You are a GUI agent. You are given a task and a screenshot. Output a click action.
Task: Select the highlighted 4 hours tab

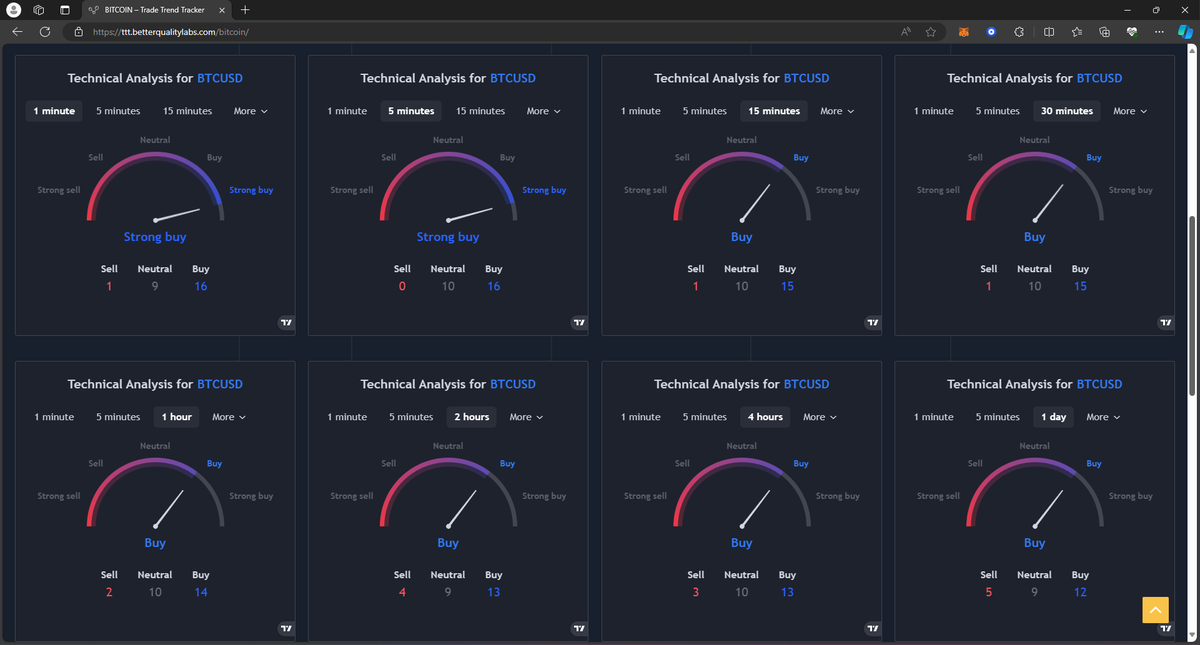[x=766, y=417]
